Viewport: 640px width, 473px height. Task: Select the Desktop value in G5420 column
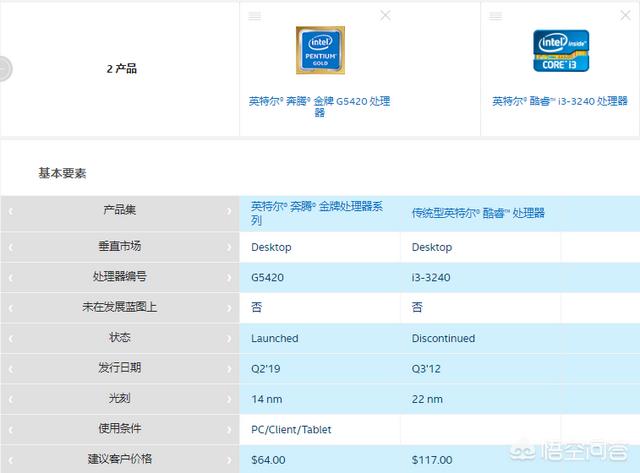click(x=271, y=247)
